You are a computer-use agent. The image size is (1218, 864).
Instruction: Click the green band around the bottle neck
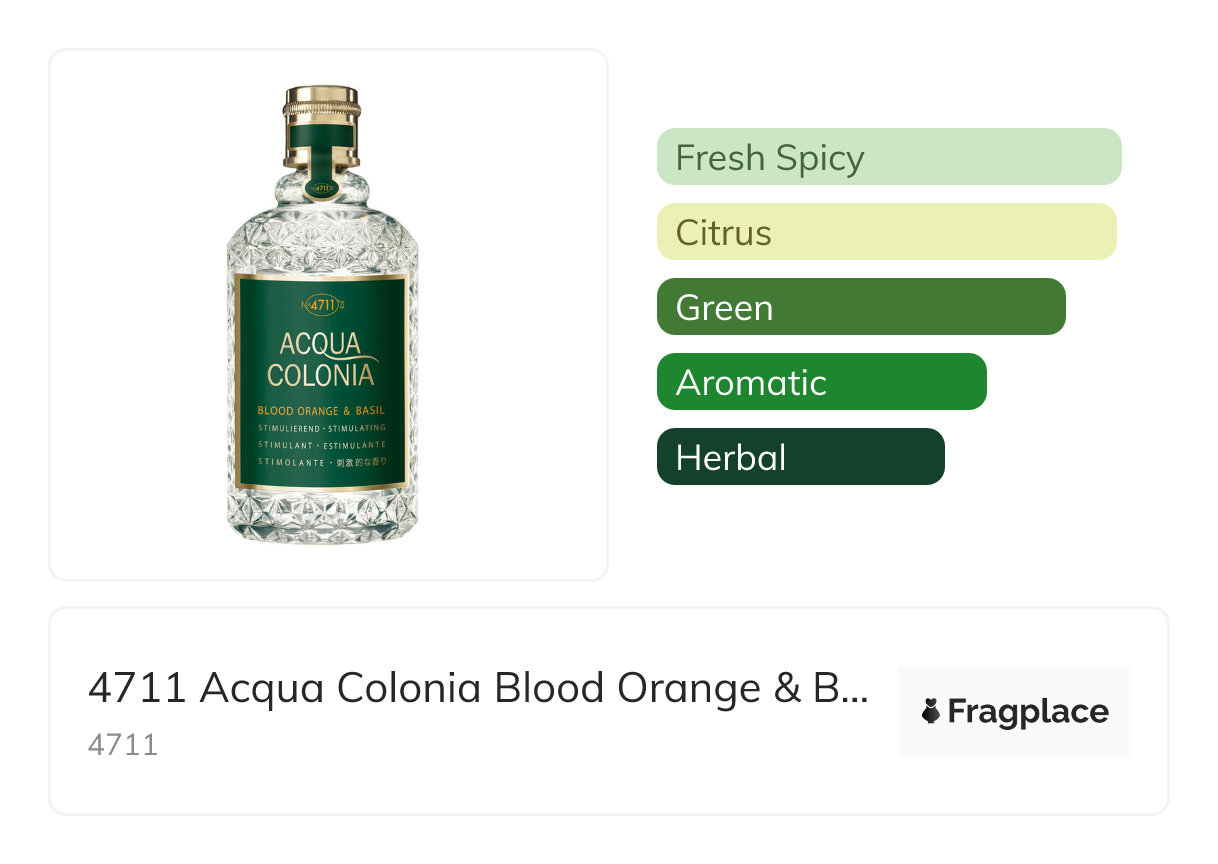point(321,134)
